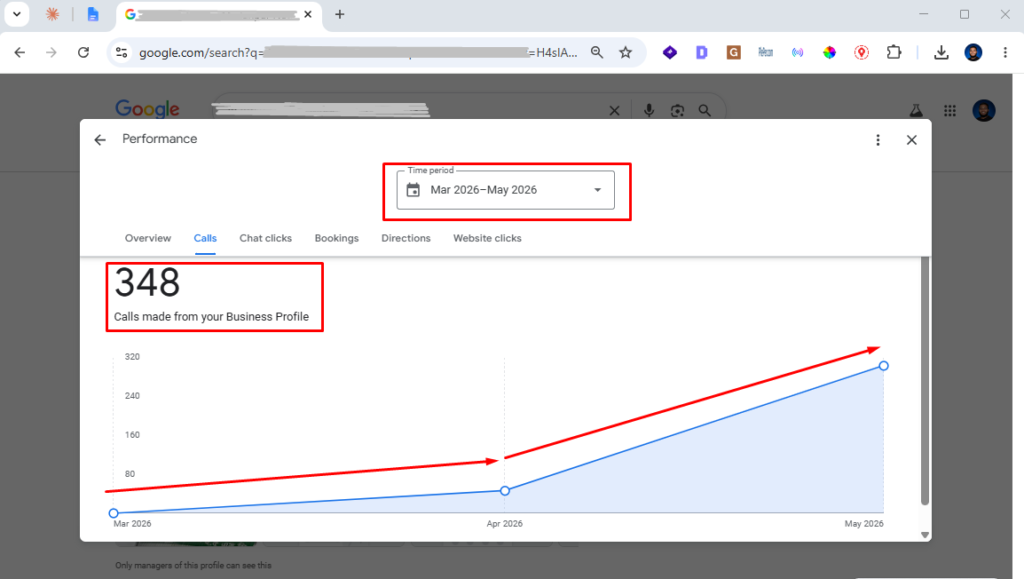Image resolution: width=1024 pixels, height=579 pixels.
Task: Click the May 2026 data point
Action: (x=883, y=366)
